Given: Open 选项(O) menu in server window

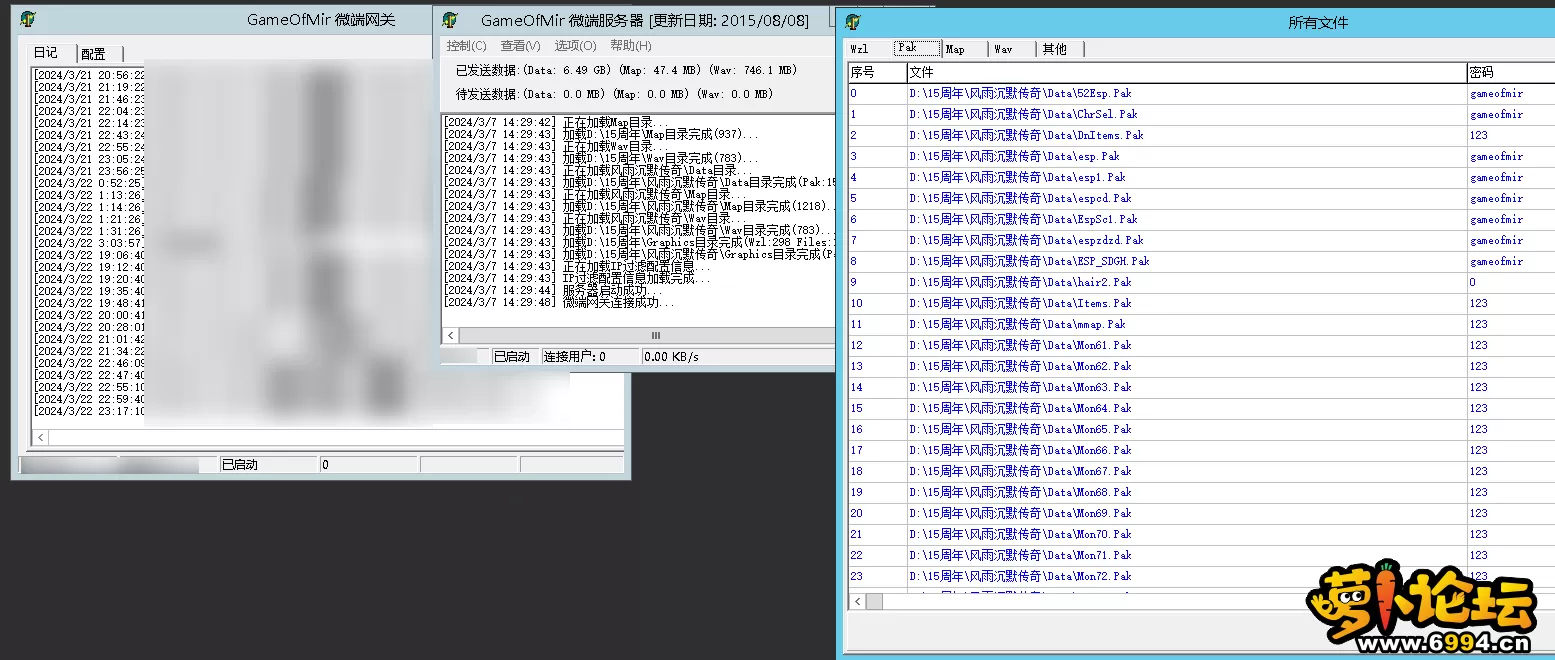Looking at the screenshot, I should (575, 46).
